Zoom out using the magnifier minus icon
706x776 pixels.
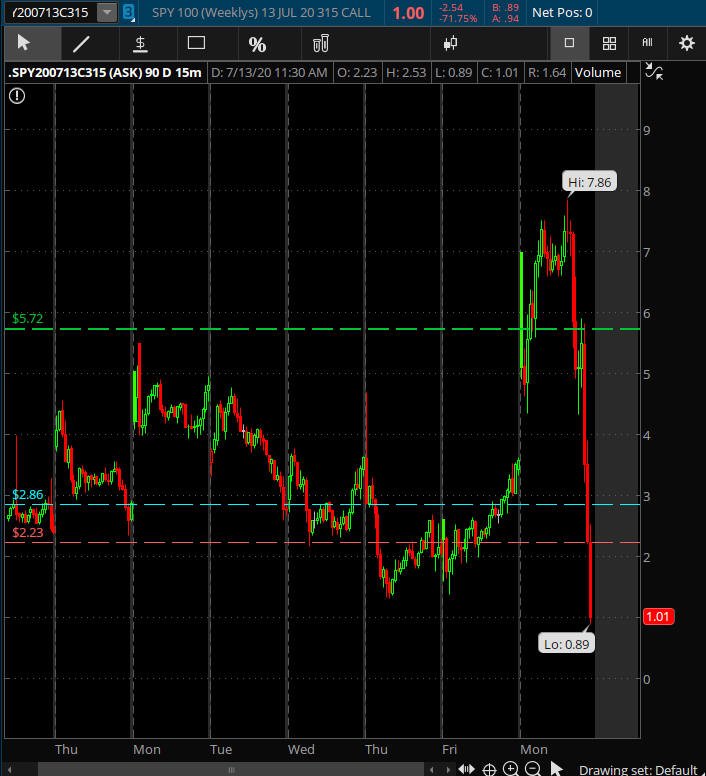[532, 769]
